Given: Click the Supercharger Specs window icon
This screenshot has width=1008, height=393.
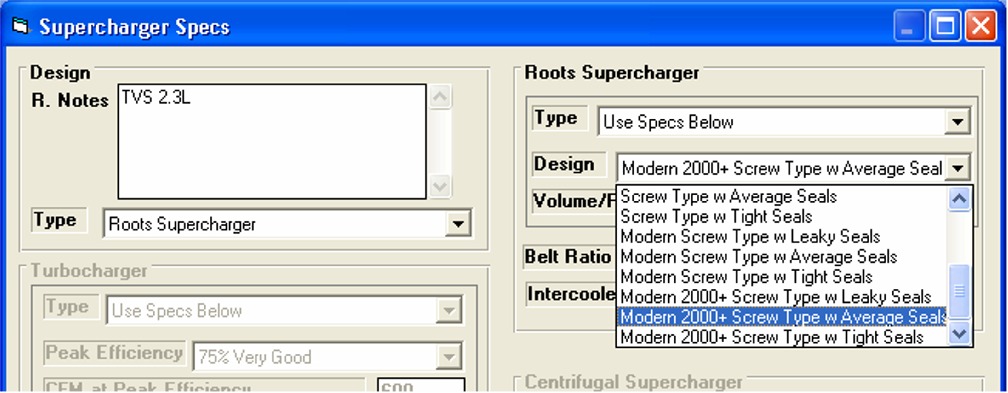Looking at the screenshot, I should coord(21,26).
